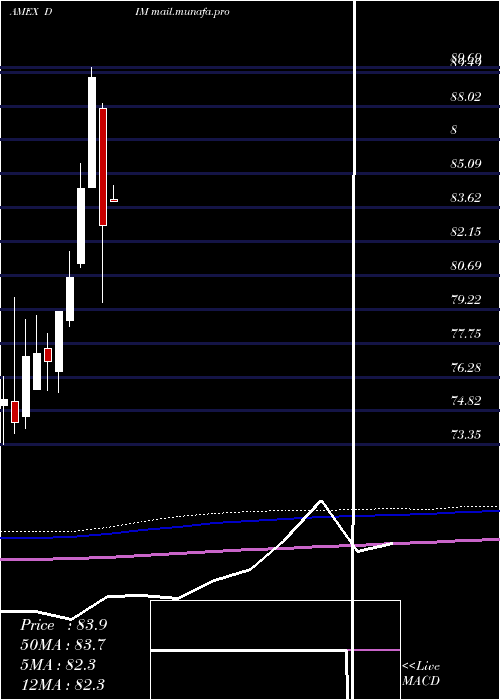Click the 74.82 price level label
This screenshot has height=700, width=500.
(x=466, y=400)
